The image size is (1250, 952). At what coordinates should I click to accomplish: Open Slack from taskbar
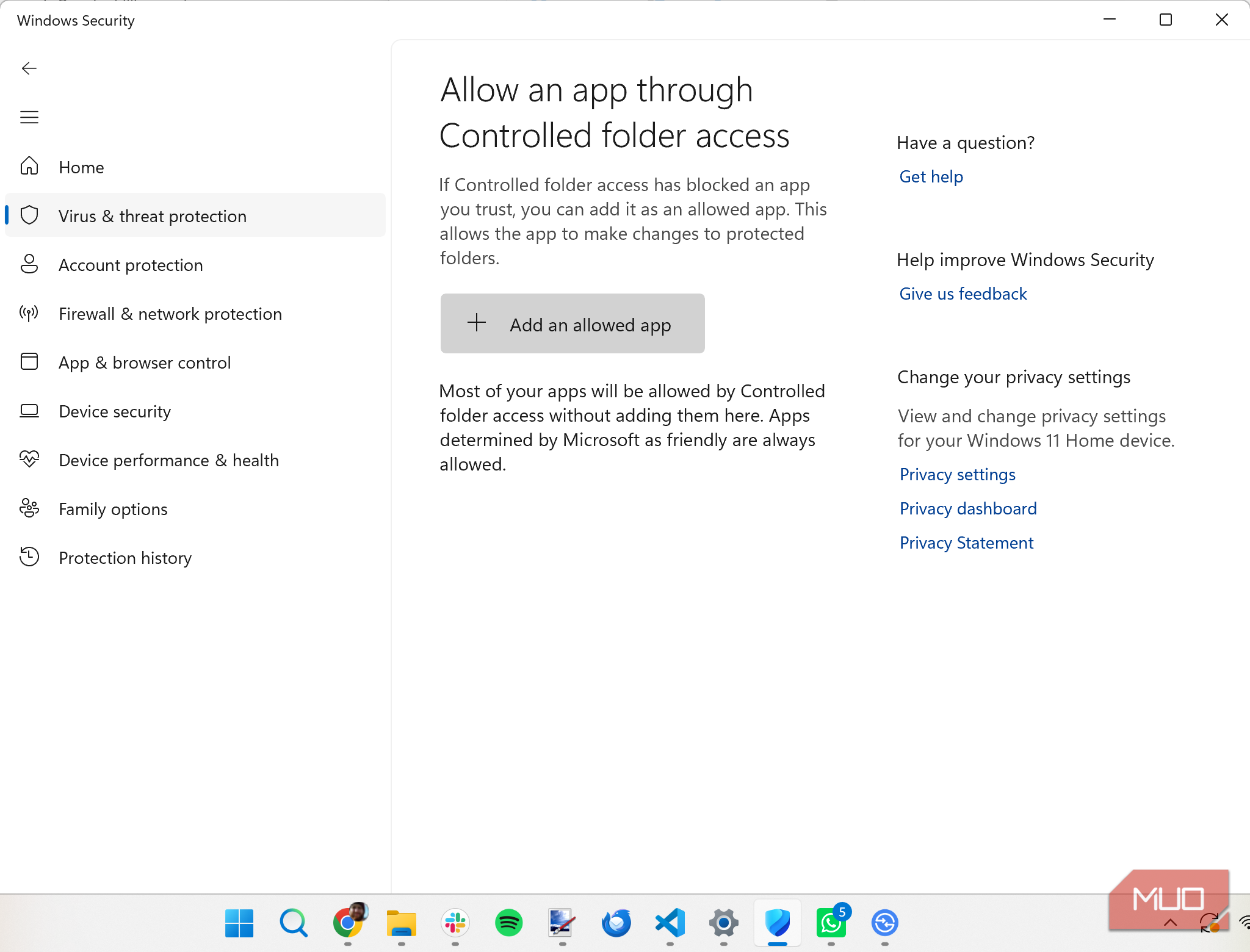[x=455, y=923]
